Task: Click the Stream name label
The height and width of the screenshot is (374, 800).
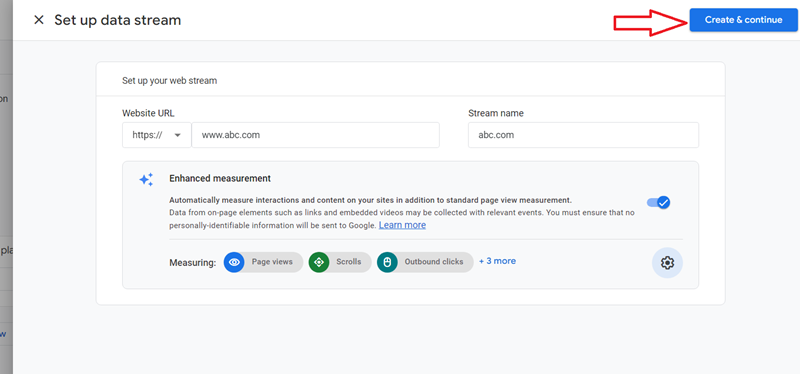Action: coord(495,113)
